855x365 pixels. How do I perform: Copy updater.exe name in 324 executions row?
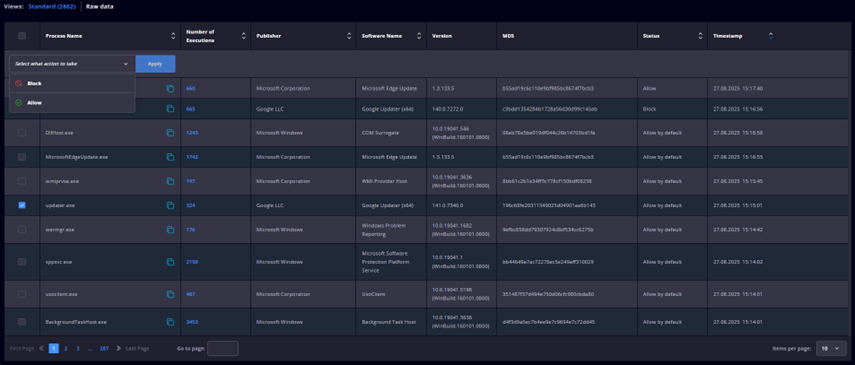[x=170, y=206]
